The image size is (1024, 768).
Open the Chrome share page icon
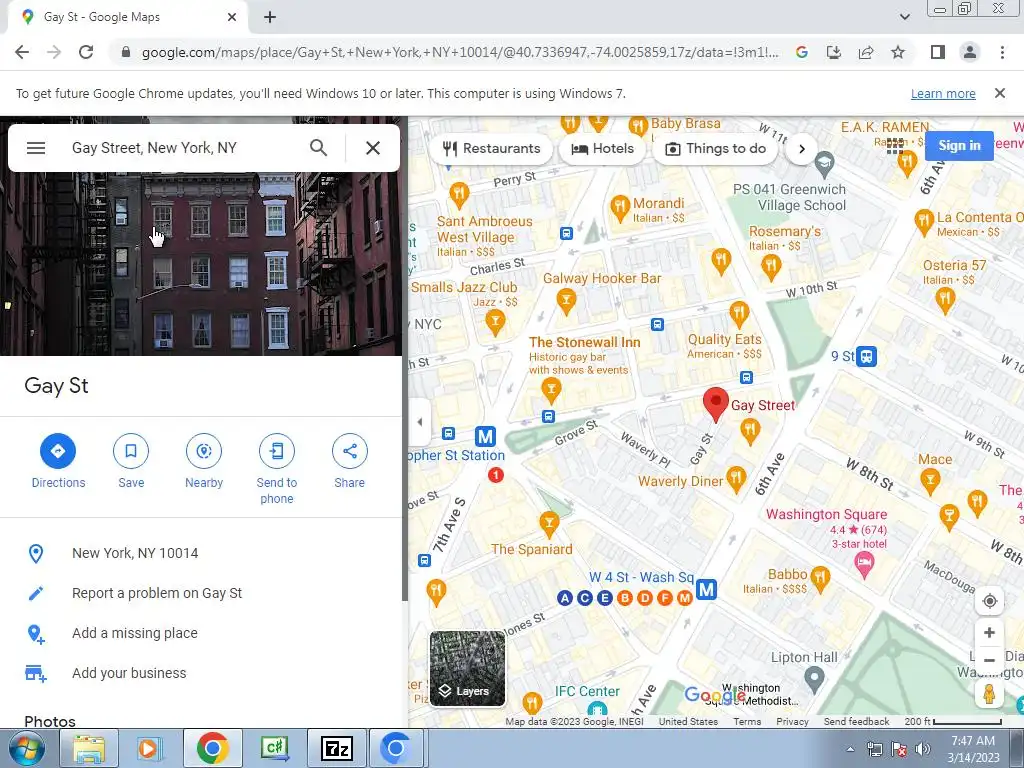click(866, 52)
